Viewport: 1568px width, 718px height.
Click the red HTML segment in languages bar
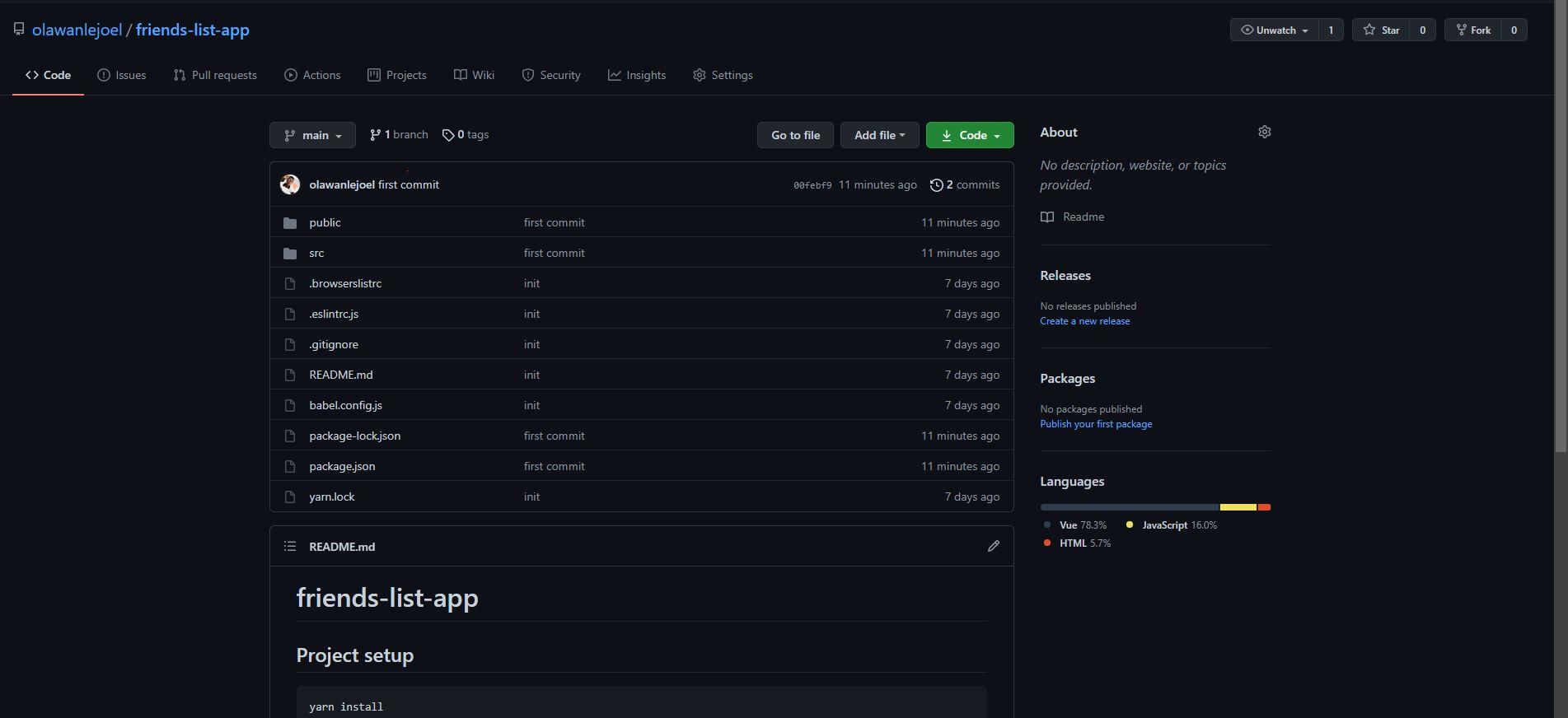pyautogui.click(x=1264, y=507)
